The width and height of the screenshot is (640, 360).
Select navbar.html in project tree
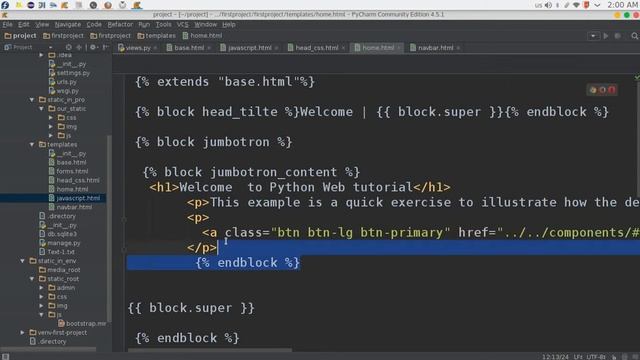(71, 207)
